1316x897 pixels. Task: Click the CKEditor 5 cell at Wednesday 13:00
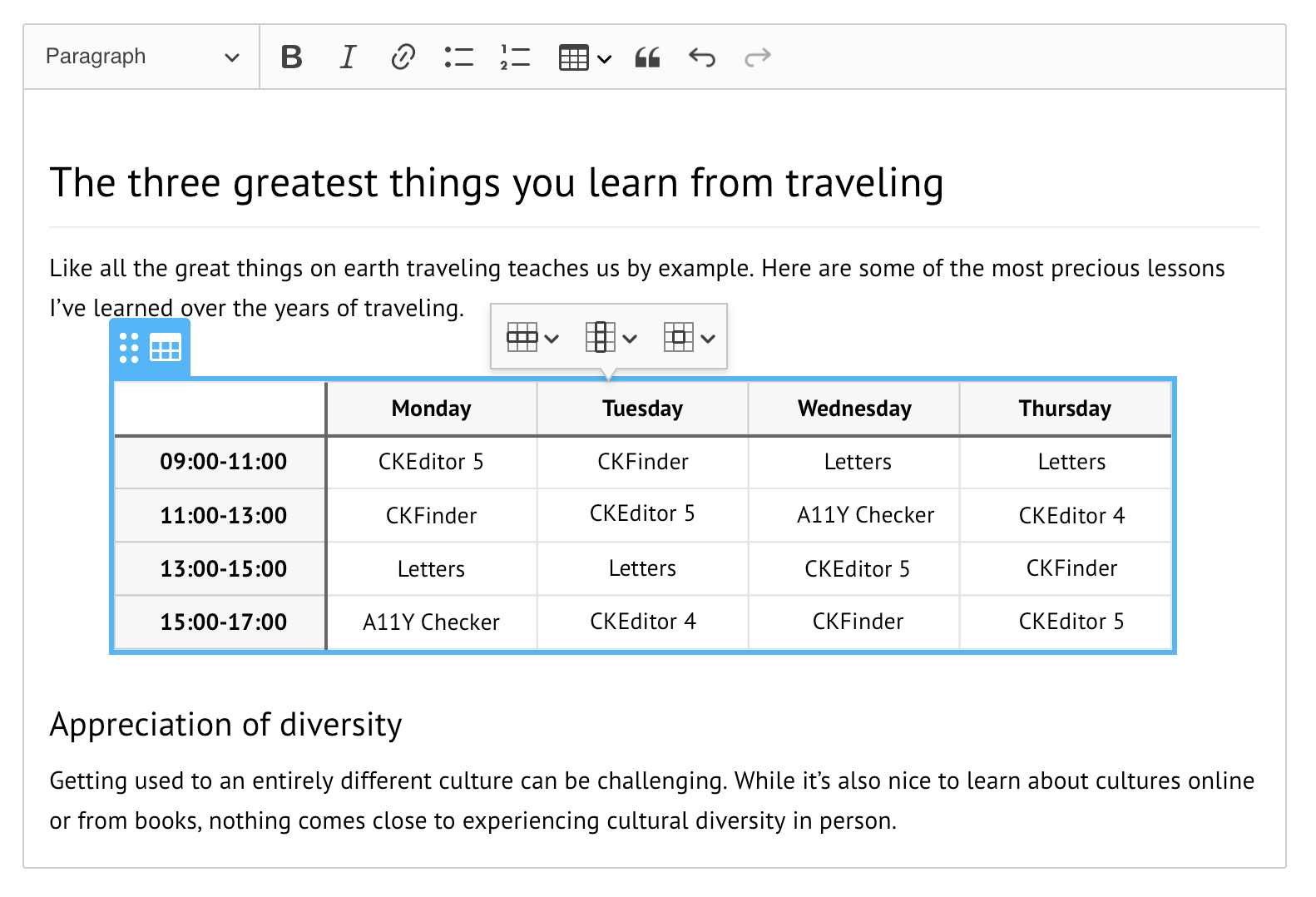coord(854,568)
